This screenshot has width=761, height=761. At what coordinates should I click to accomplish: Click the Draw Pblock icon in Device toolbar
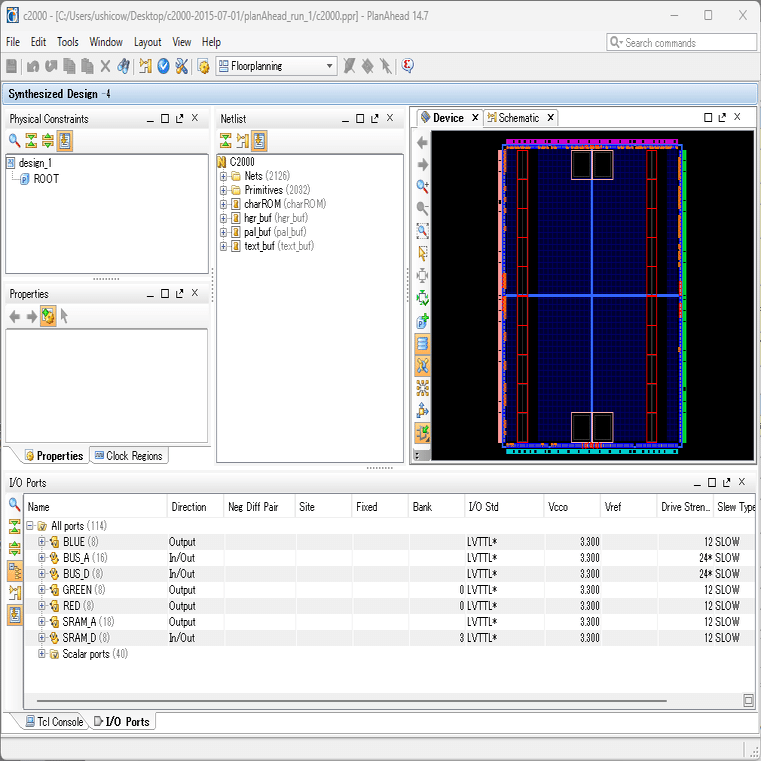pyautogui.click(x=422, y=321)
